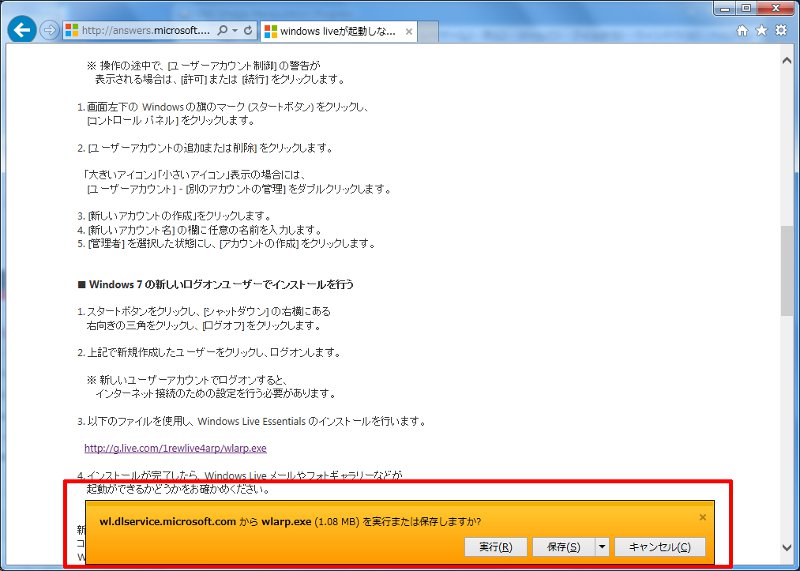This screenshot has width=800, height=571.
Task: Click the 'Windows 7 の新しいログオンユーザー' heading
Action: (215, 284)
